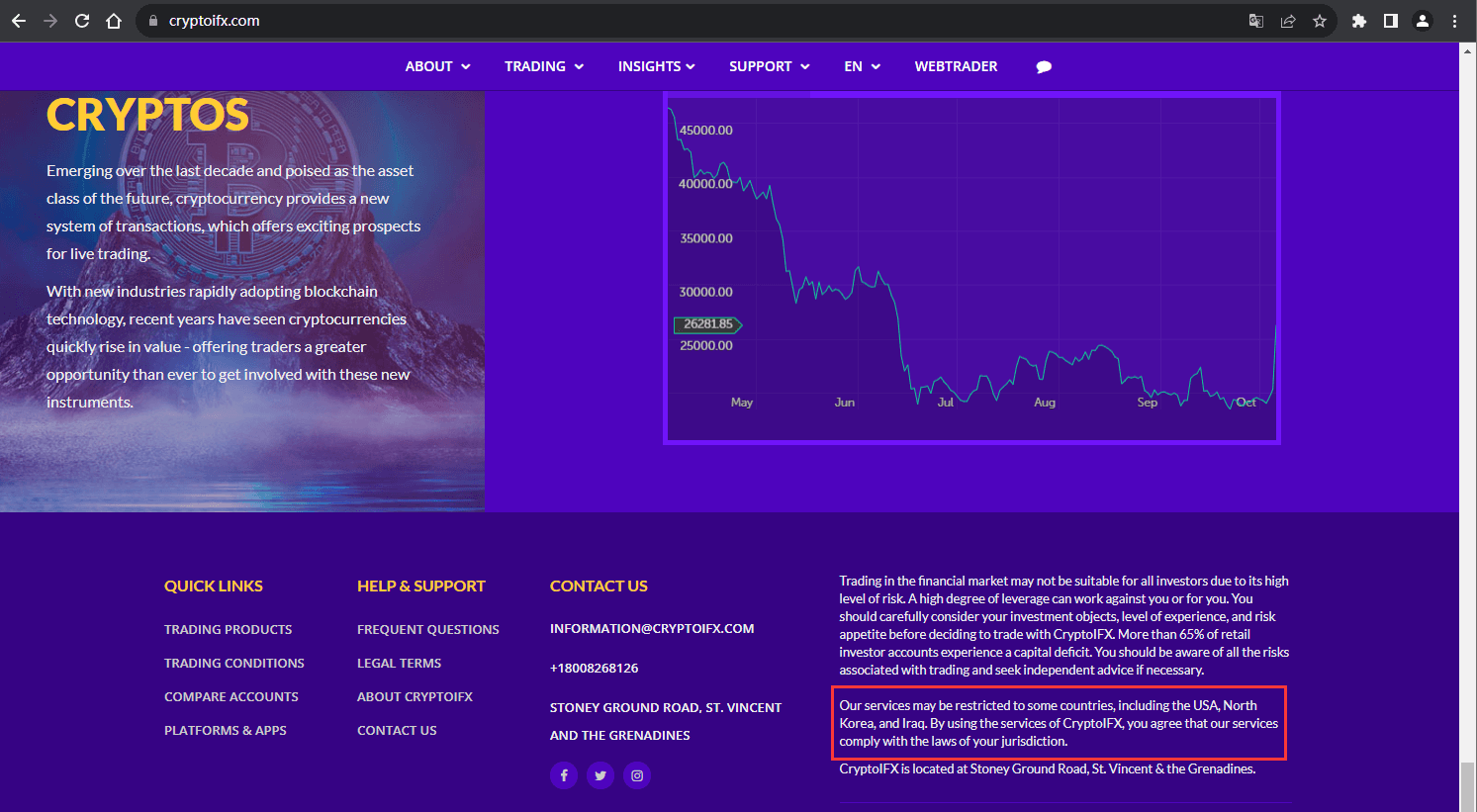Image resolution: width=1477 pixels, height=812 pixels.
Task: Click the 45000.00 chart axis label
Action: coord(706,130)
